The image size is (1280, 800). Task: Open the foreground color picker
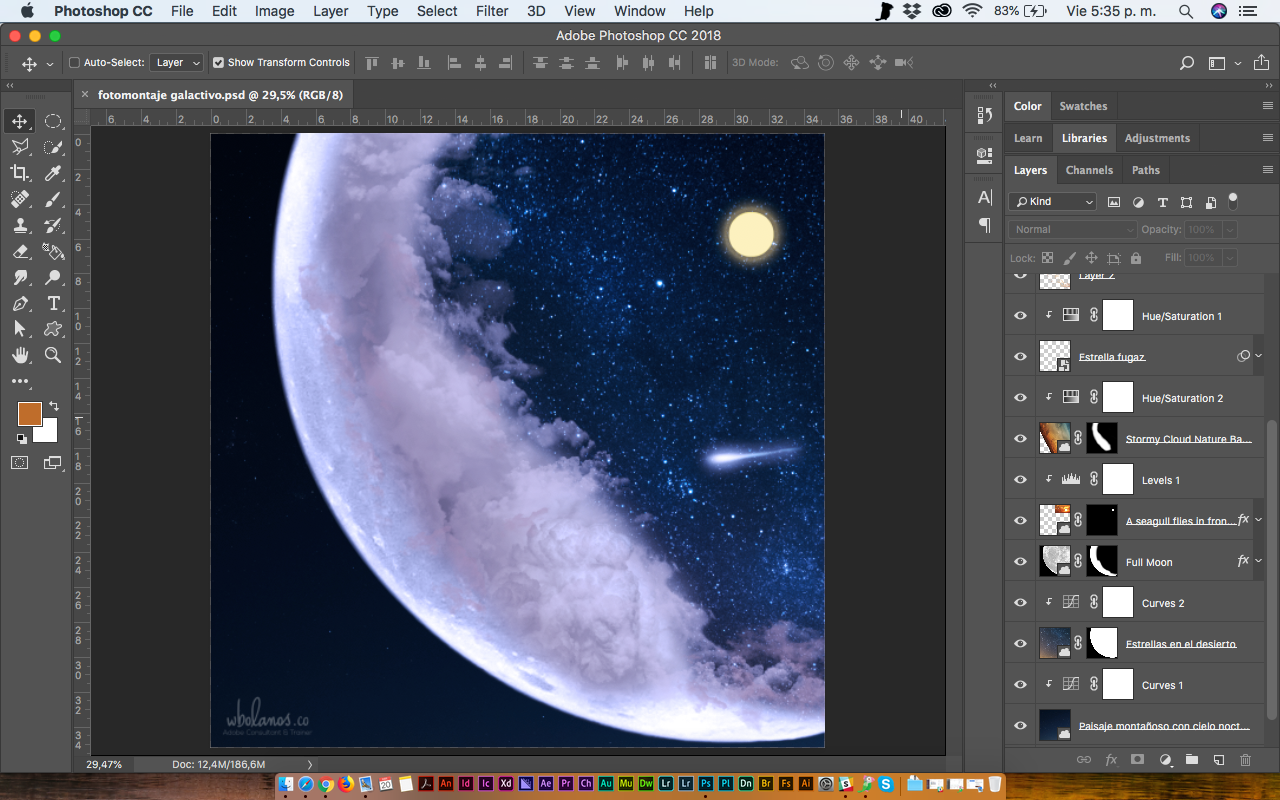[x=30, y=414]
